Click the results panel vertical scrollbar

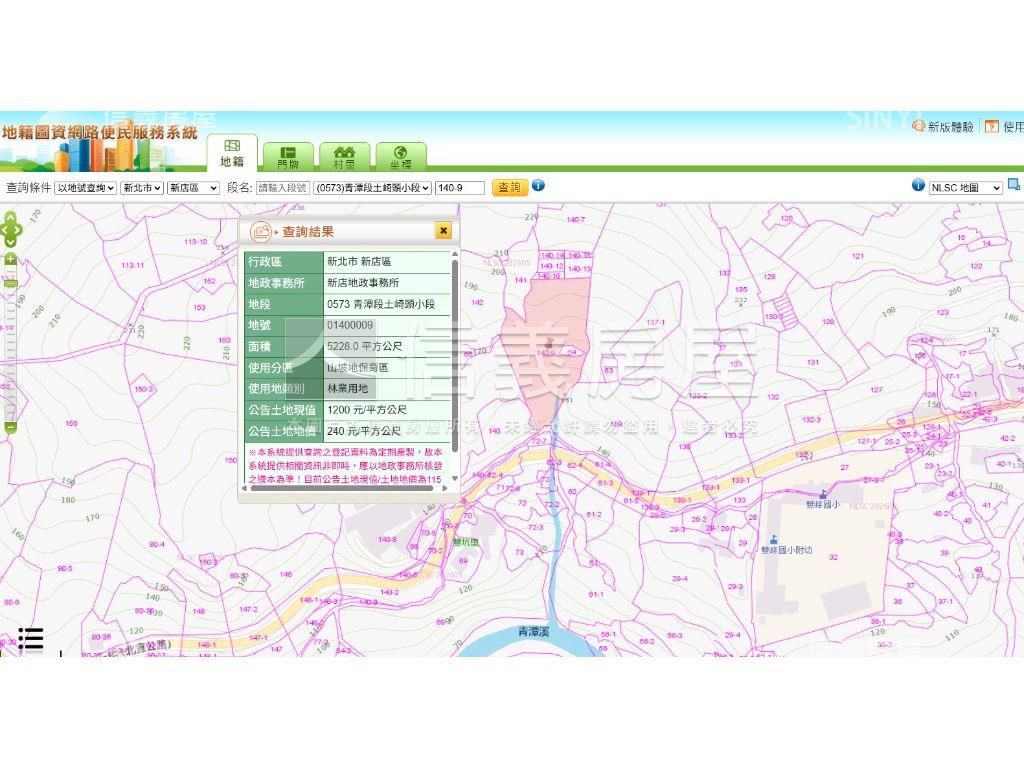click(x=455, y=356)
